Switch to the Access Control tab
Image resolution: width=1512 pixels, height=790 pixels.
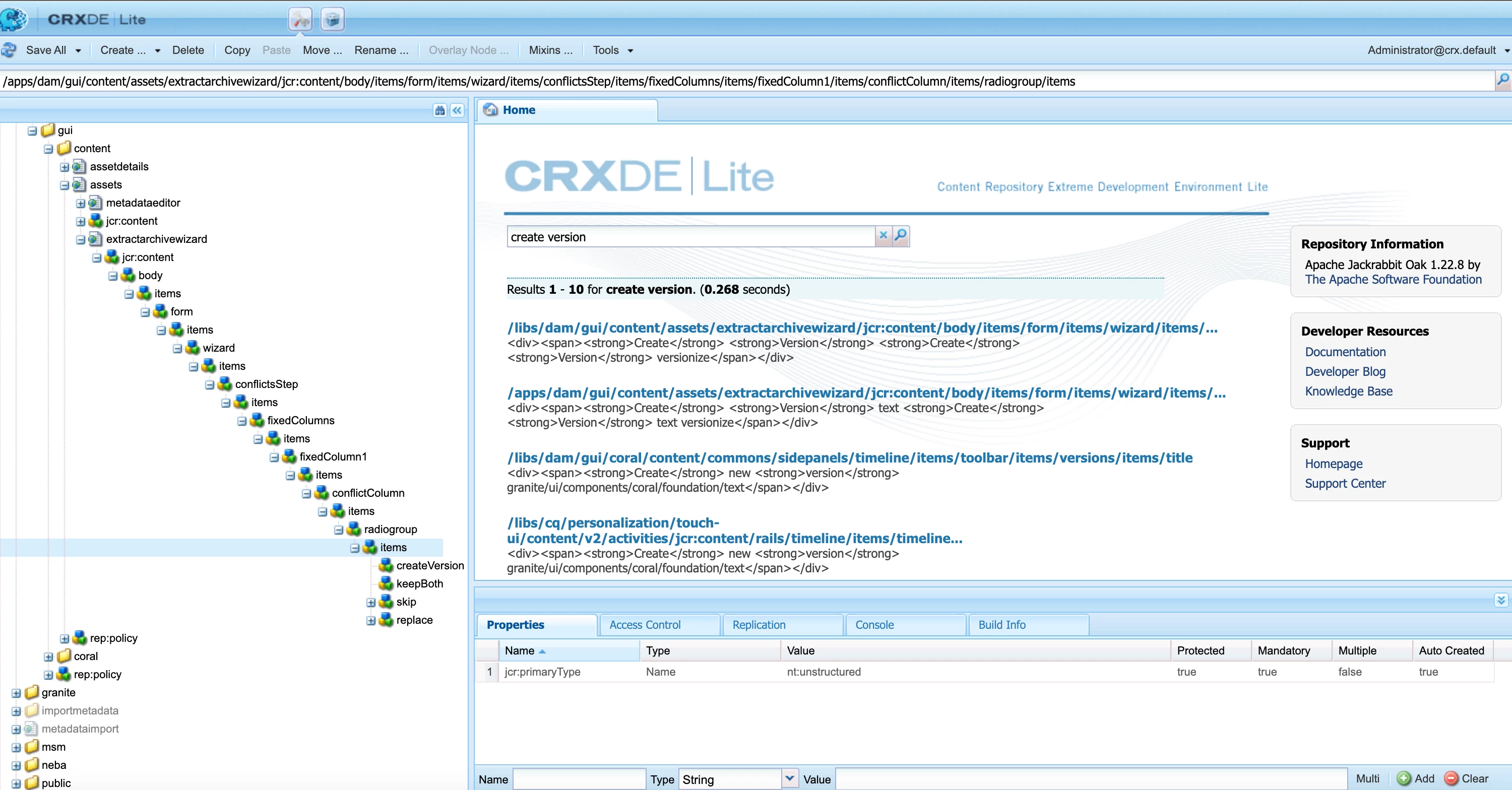pos(645,624)
